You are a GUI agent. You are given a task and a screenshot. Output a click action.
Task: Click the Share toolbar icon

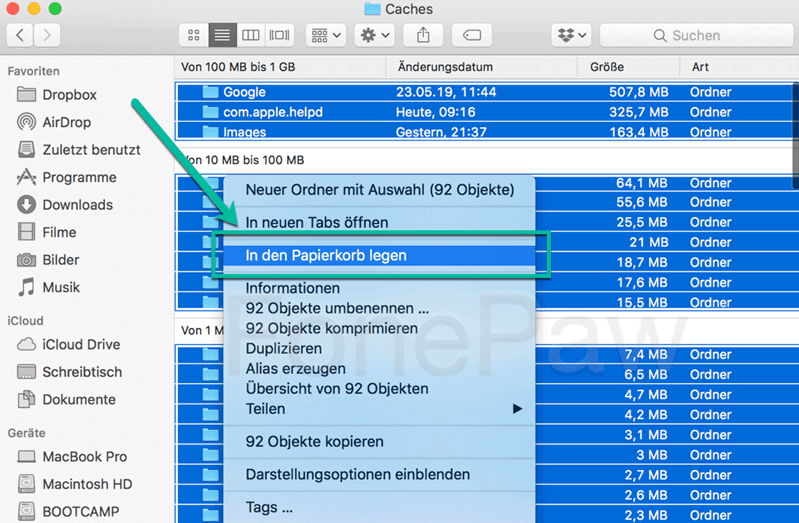point(423,35)
